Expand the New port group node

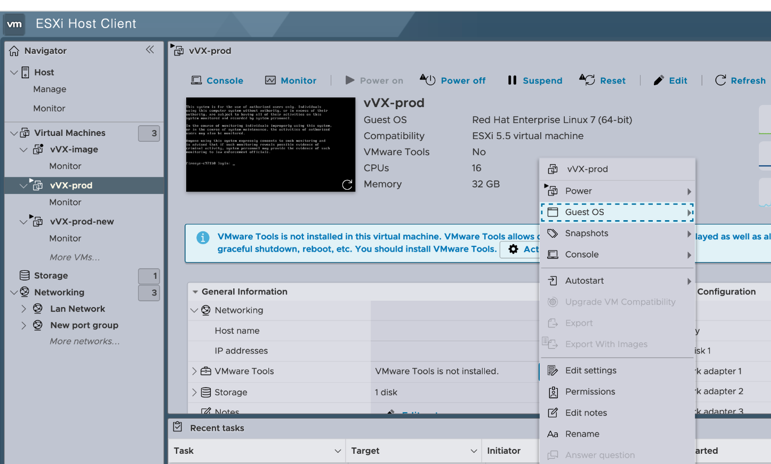[23, 325]
